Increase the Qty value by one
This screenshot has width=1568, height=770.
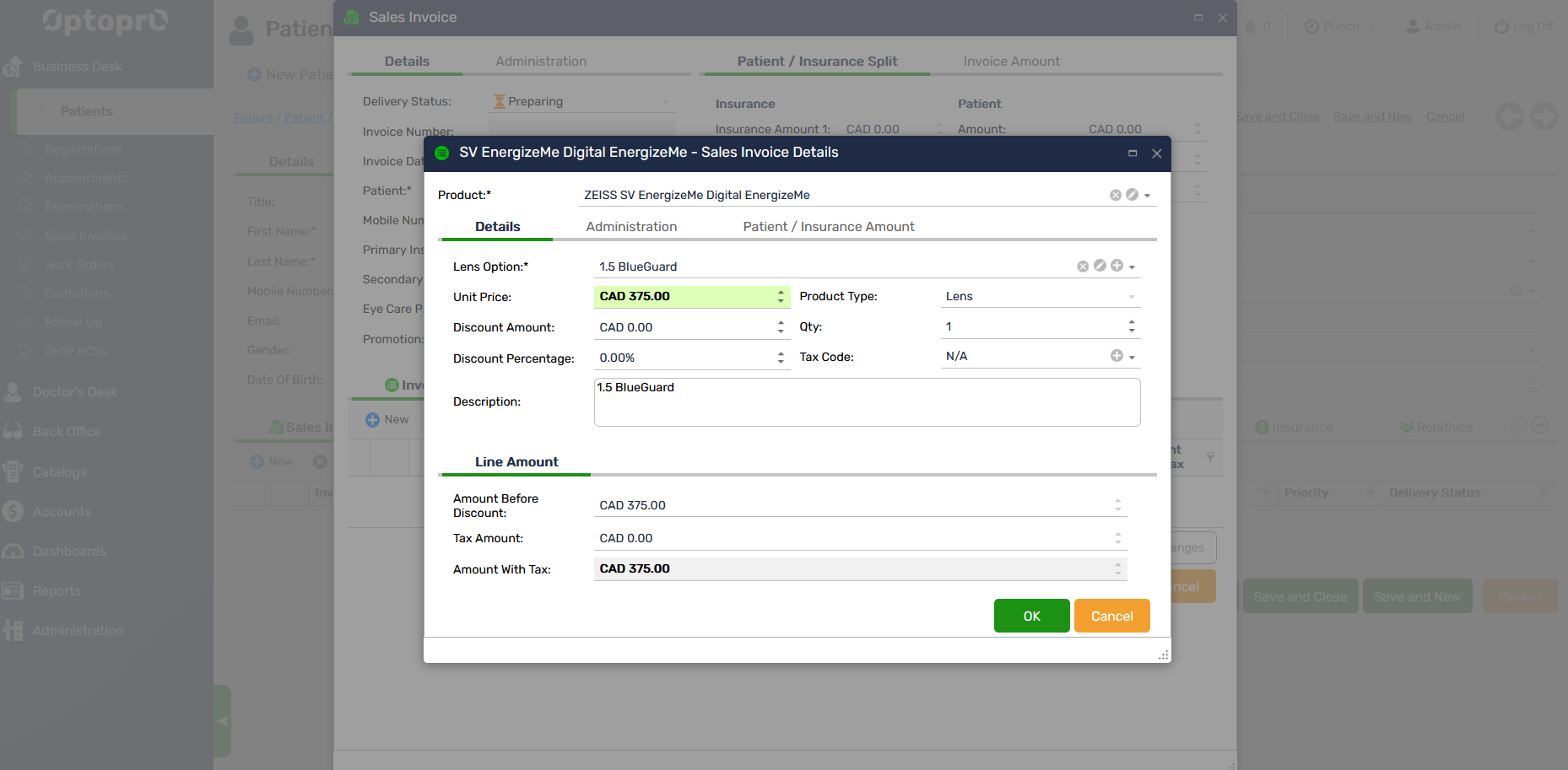(x=1132, y=322)
